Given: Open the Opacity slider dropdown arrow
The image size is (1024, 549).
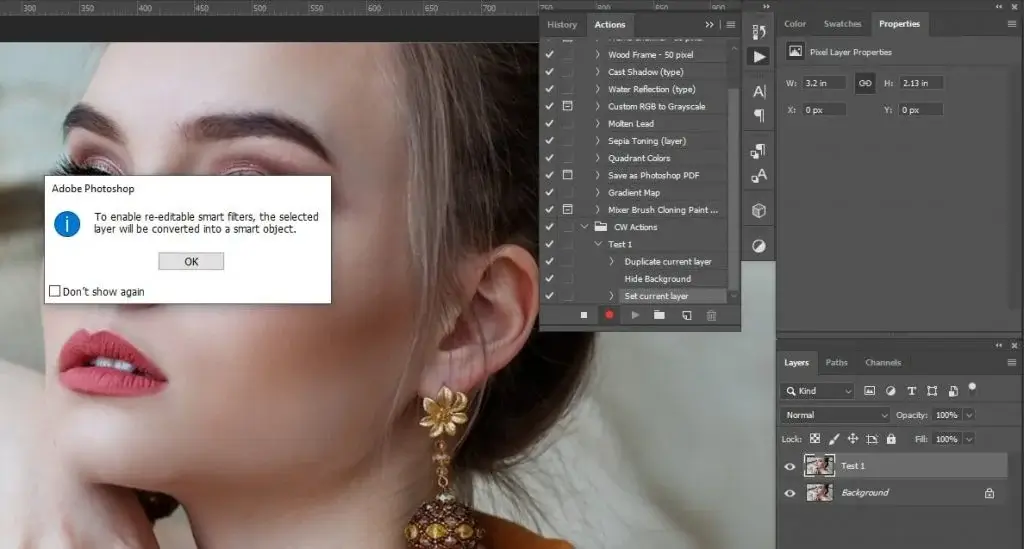Looking at the screenshot, I should pyautogui.click(x=969, y=415).
